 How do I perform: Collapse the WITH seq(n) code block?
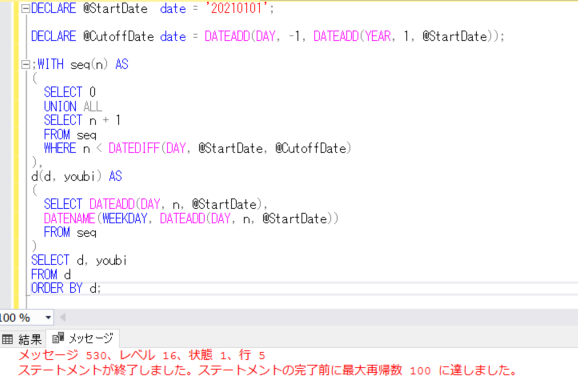point(25,65)
